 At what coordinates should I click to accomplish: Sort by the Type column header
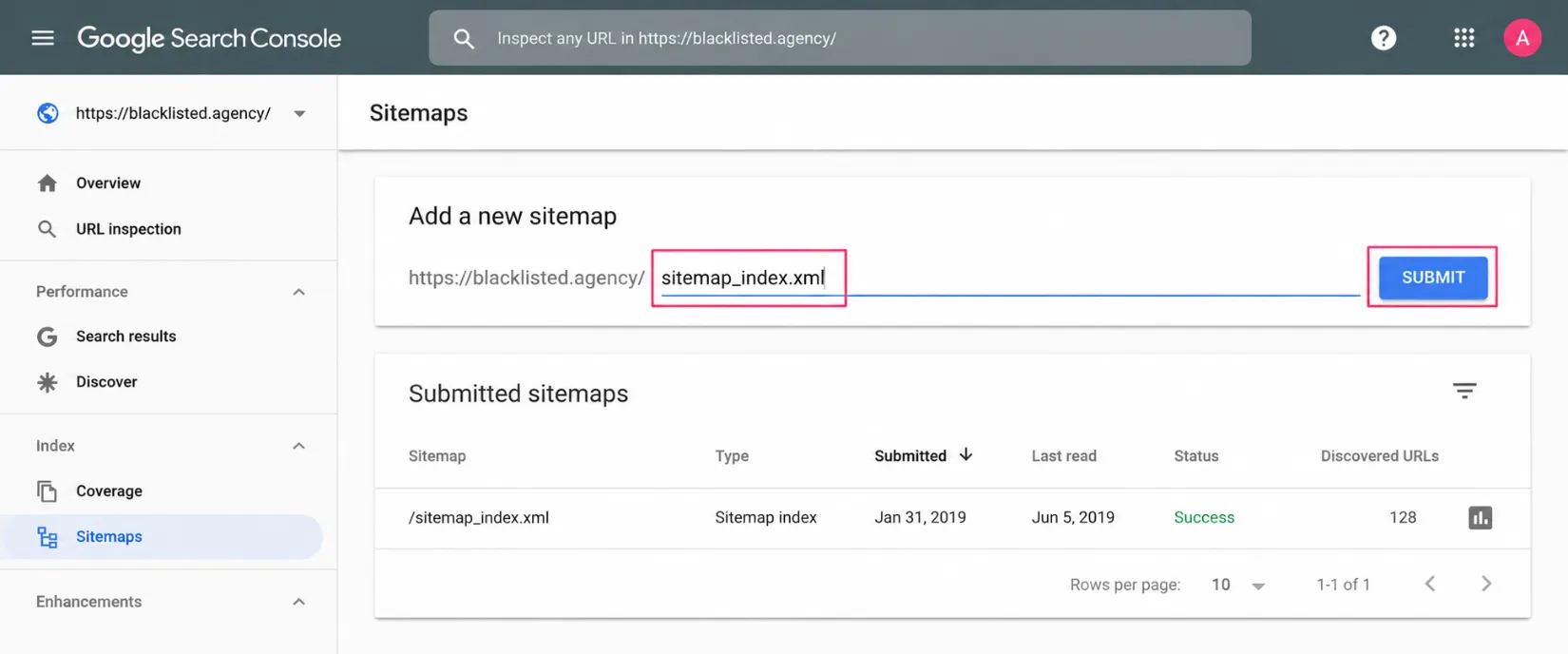(x=732, y=456)
